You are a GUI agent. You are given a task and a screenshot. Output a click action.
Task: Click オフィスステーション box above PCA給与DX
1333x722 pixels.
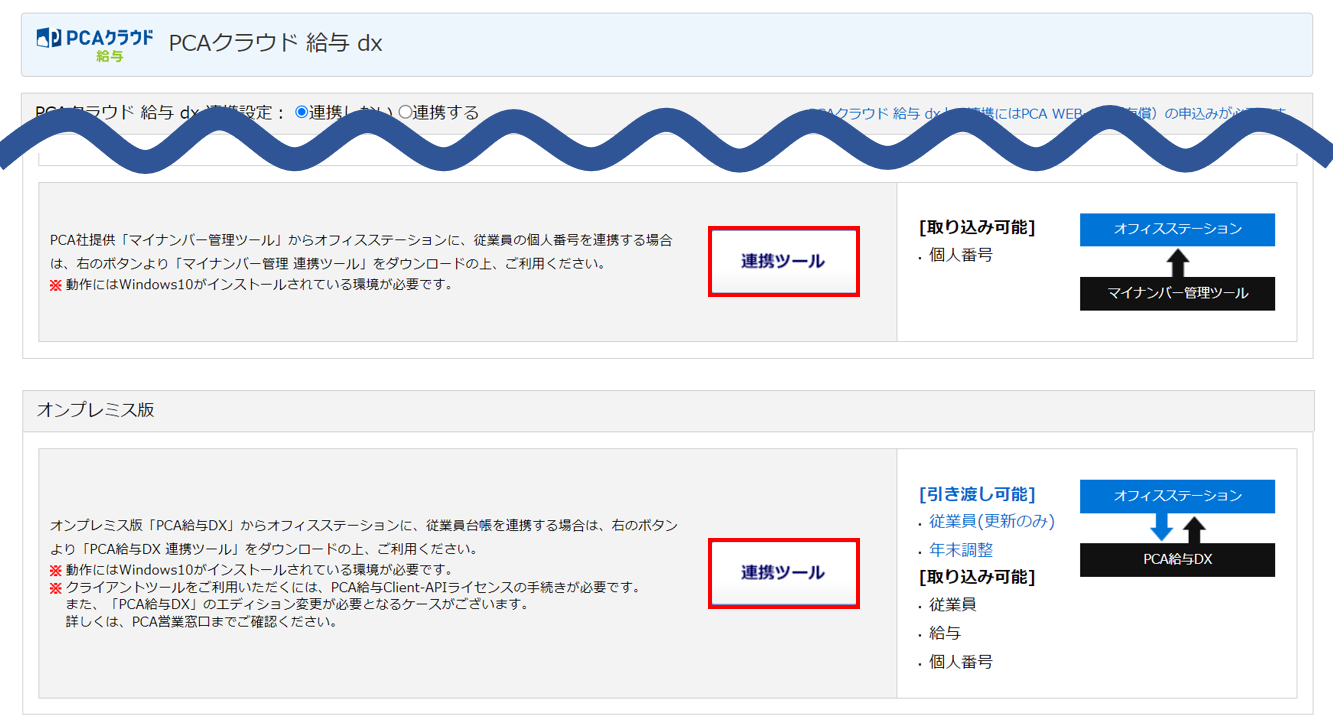tap(1177, 496)
